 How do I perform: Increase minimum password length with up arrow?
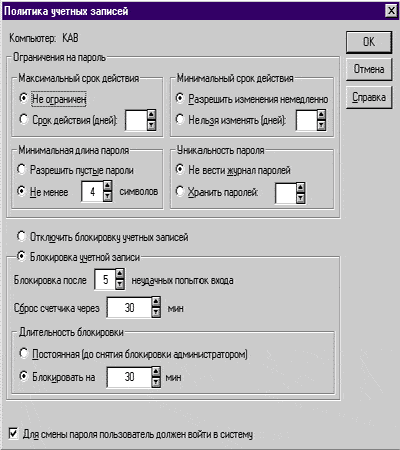pos(107,186)
